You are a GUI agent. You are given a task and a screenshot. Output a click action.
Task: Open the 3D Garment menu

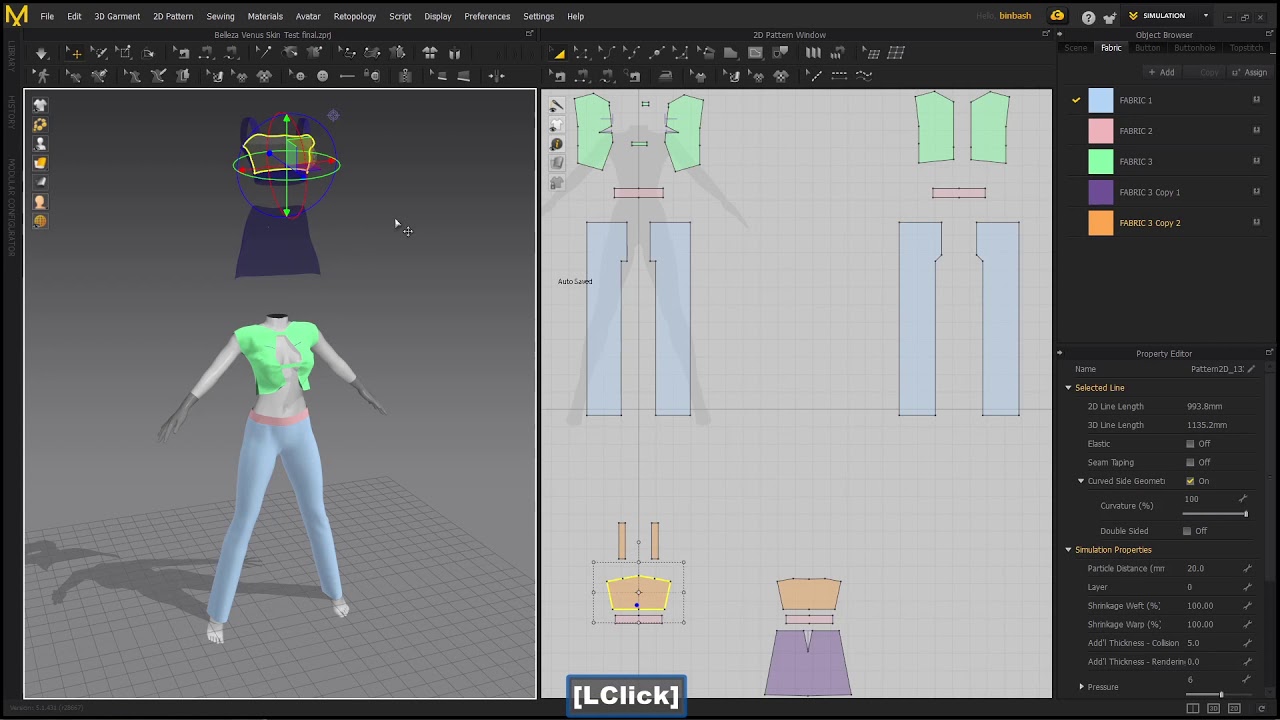point(117,16)
